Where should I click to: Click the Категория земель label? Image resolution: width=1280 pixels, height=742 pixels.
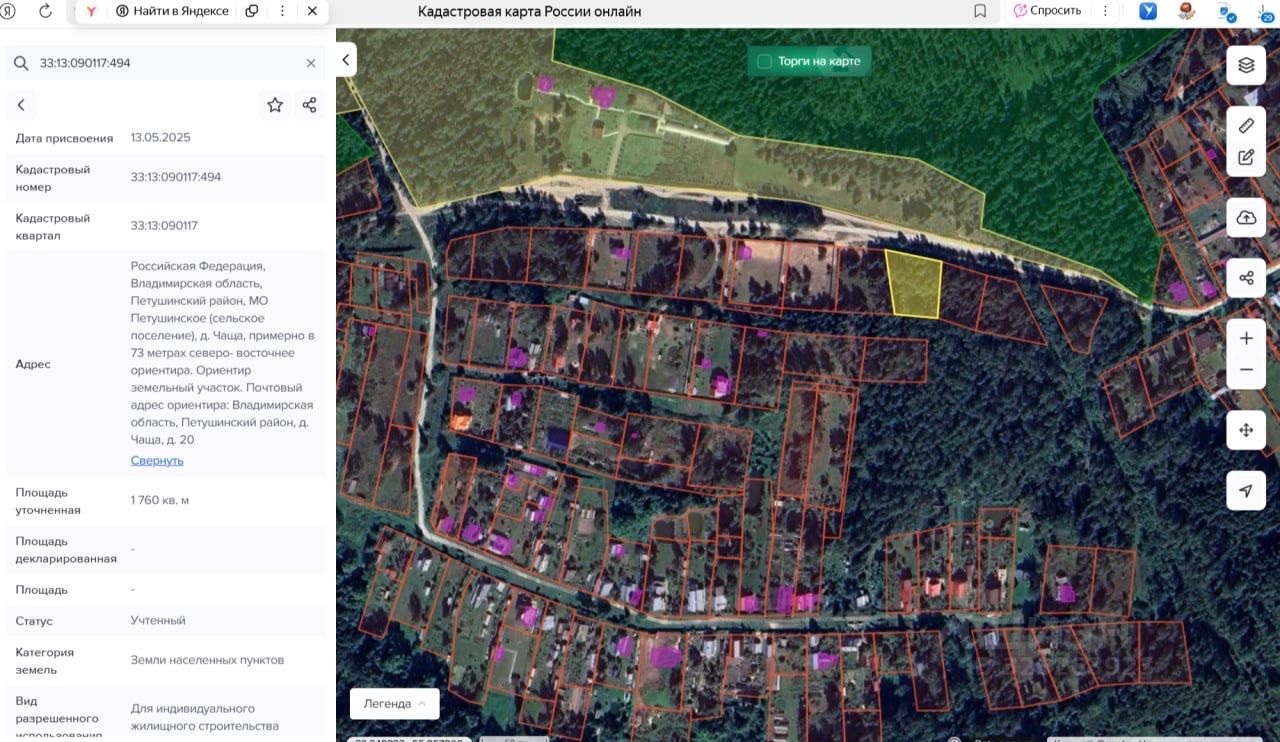45,661
